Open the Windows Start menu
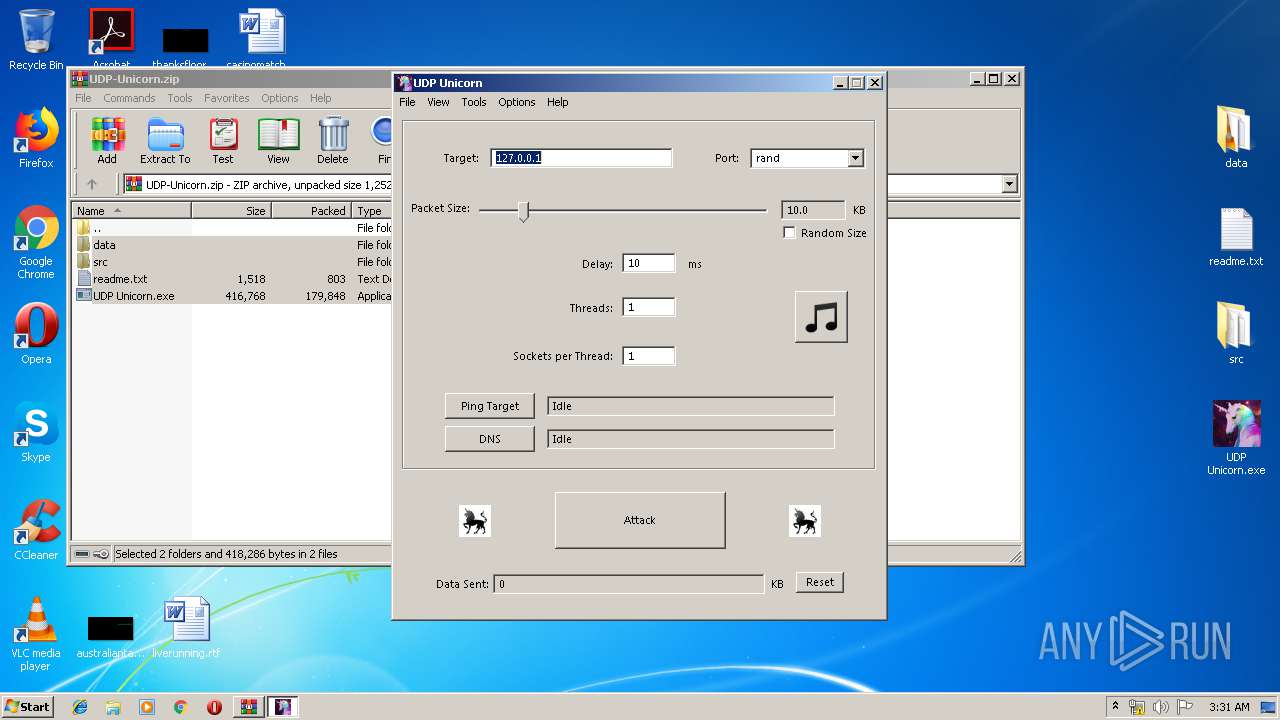 (28, 707)
